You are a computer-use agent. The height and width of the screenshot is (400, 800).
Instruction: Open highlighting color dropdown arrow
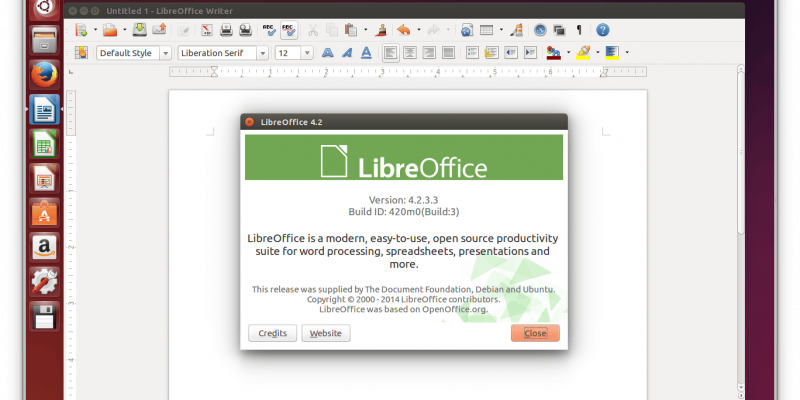(597, 53)
